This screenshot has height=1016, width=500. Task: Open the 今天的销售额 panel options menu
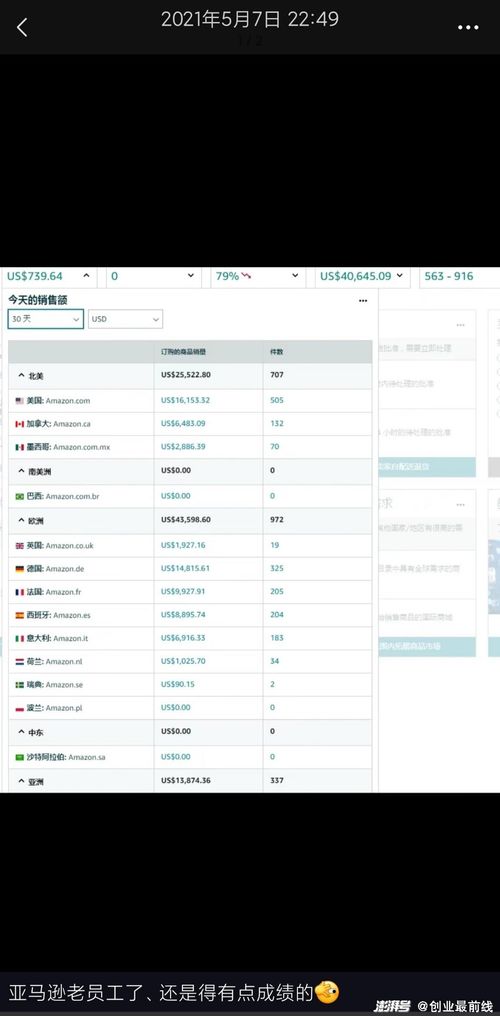363,300
